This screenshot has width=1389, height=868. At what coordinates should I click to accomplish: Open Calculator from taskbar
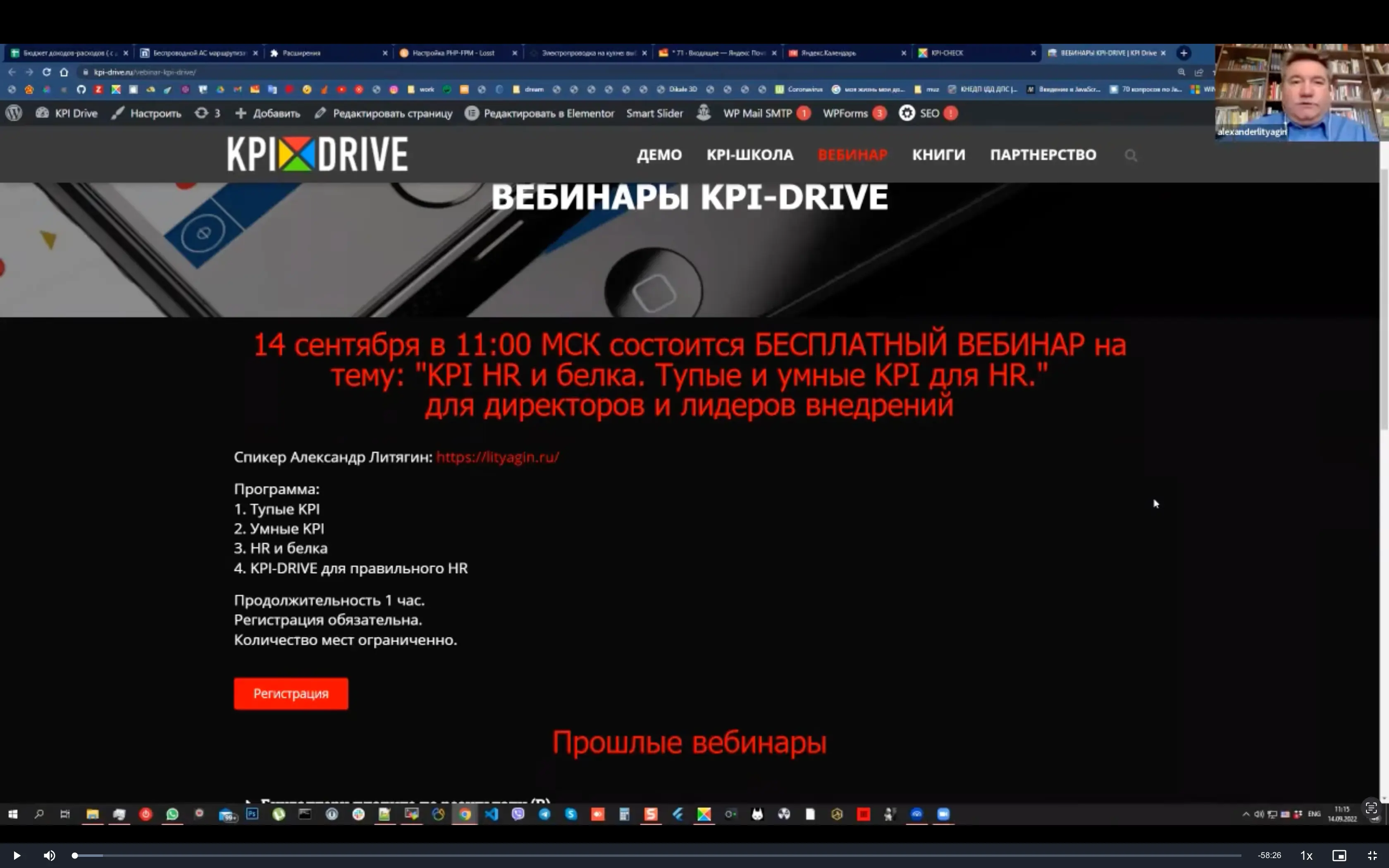[x=624, y=814]
